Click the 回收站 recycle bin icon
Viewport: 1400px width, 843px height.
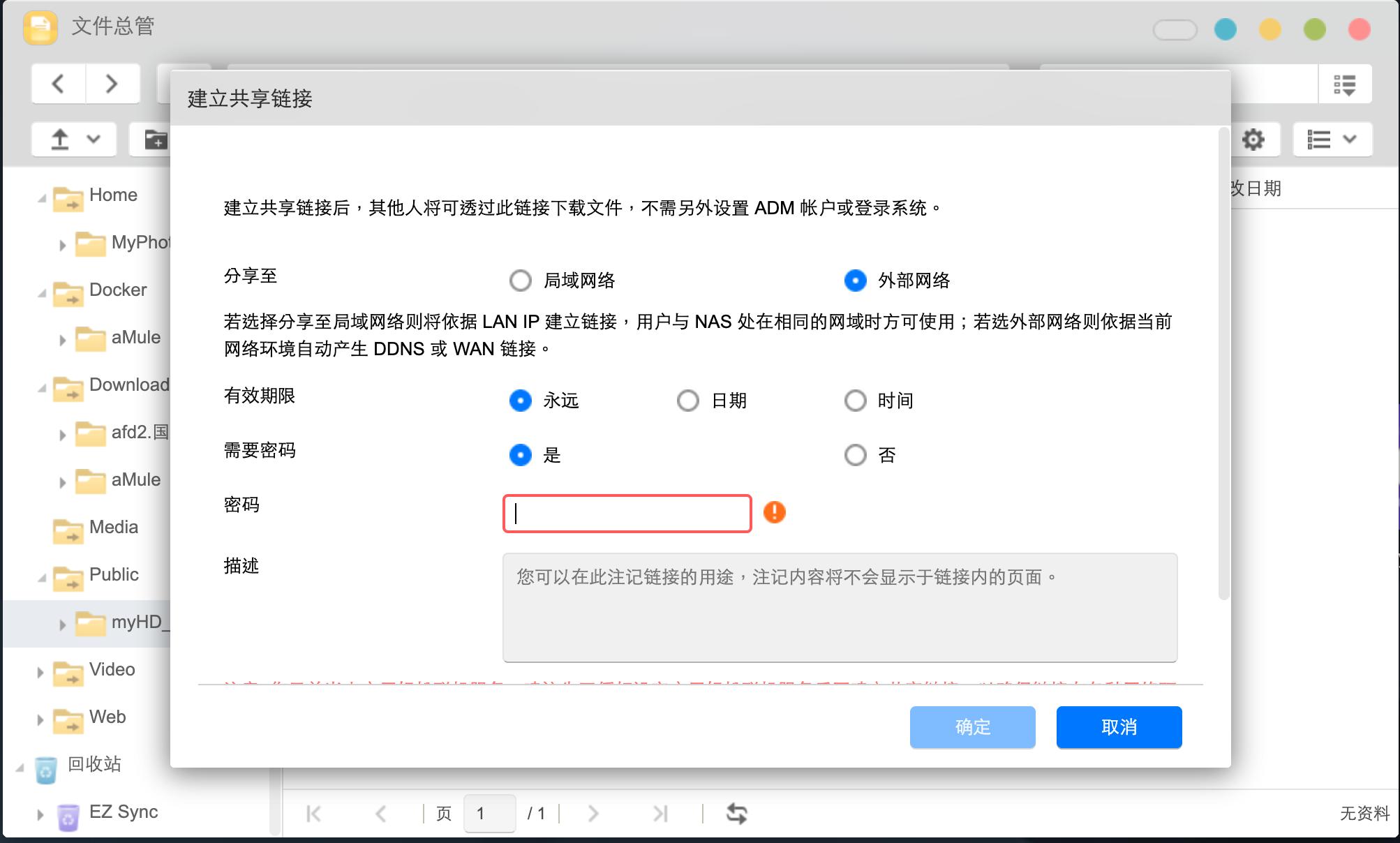pyautogui.click(x=46, y=765)
